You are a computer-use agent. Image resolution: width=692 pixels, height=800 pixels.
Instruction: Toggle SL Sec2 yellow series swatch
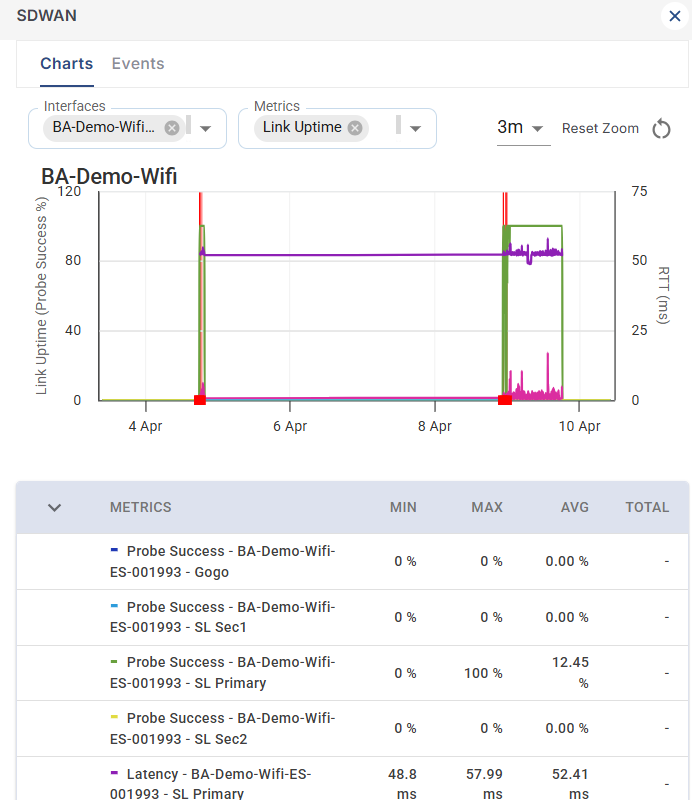pyautogui.click(x=114, y=717)
